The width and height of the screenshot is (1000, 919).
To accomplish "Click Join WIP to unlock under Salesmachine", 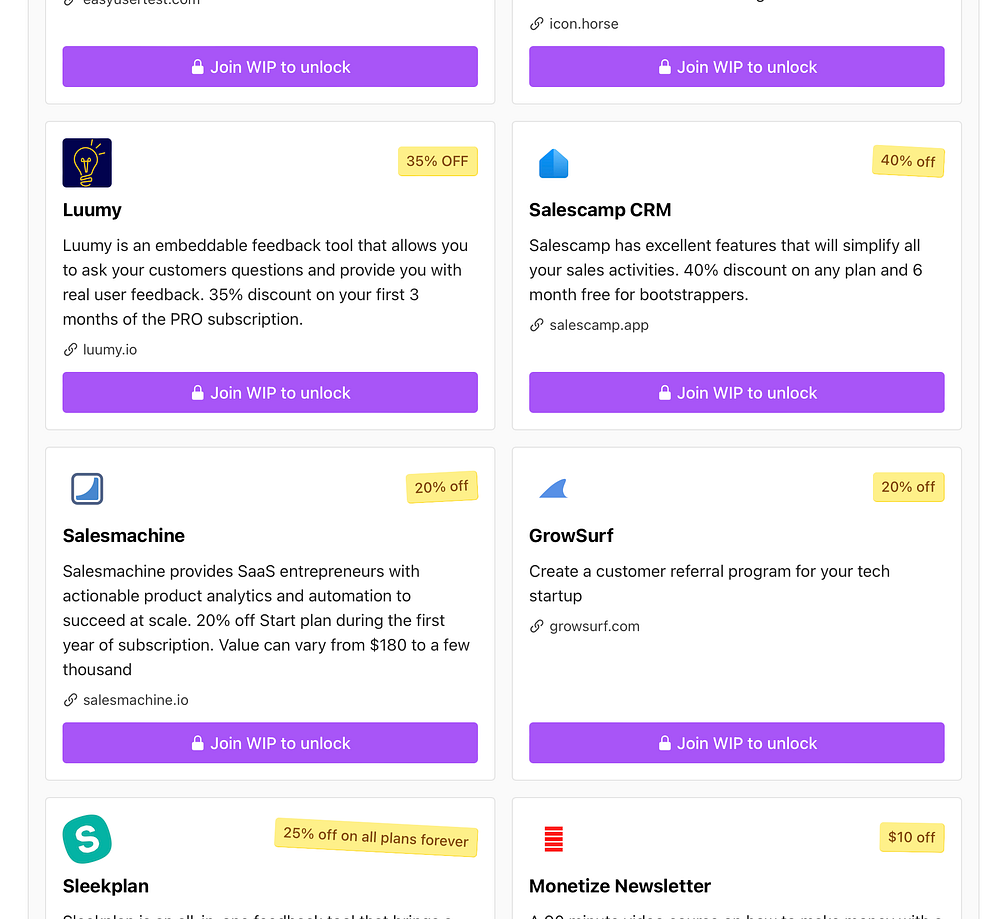I will [x=270, y=743].
